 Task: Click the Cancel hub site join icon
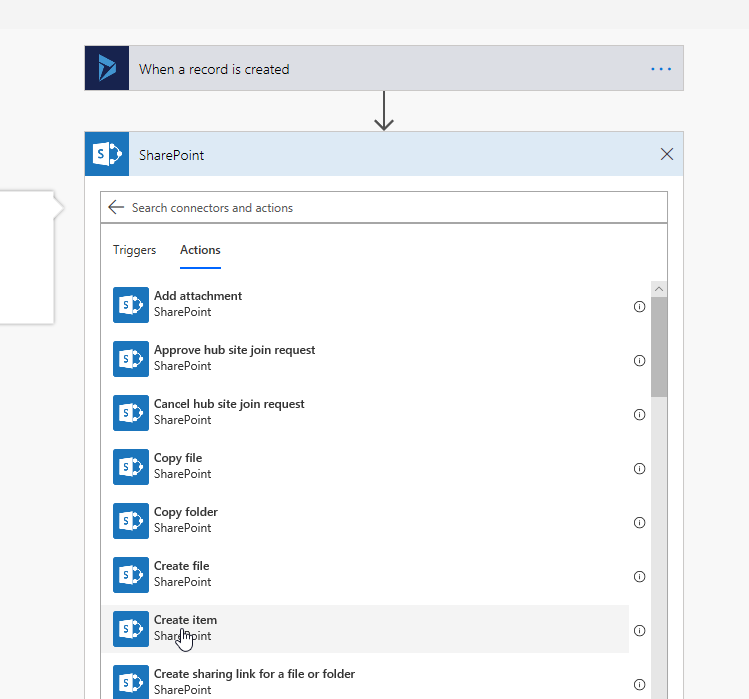131,413
